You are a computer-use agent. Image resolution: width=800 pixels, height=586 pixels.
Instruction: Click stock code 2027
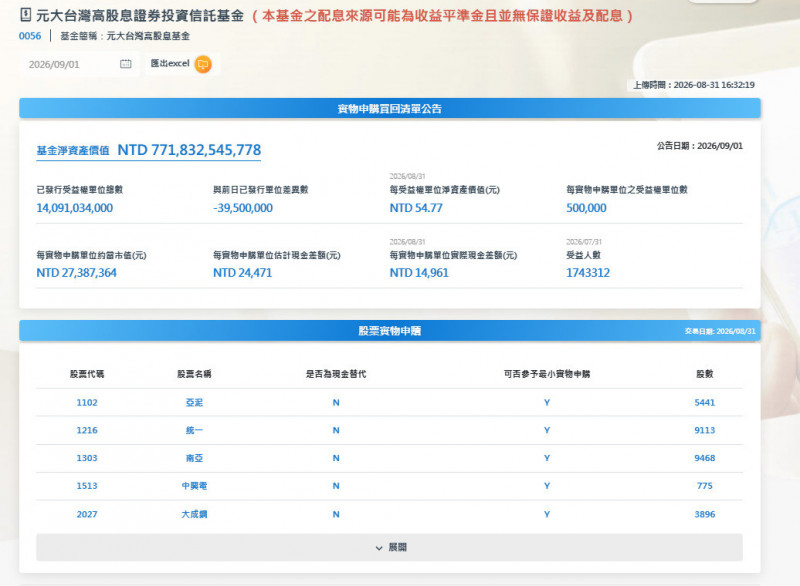87,514
